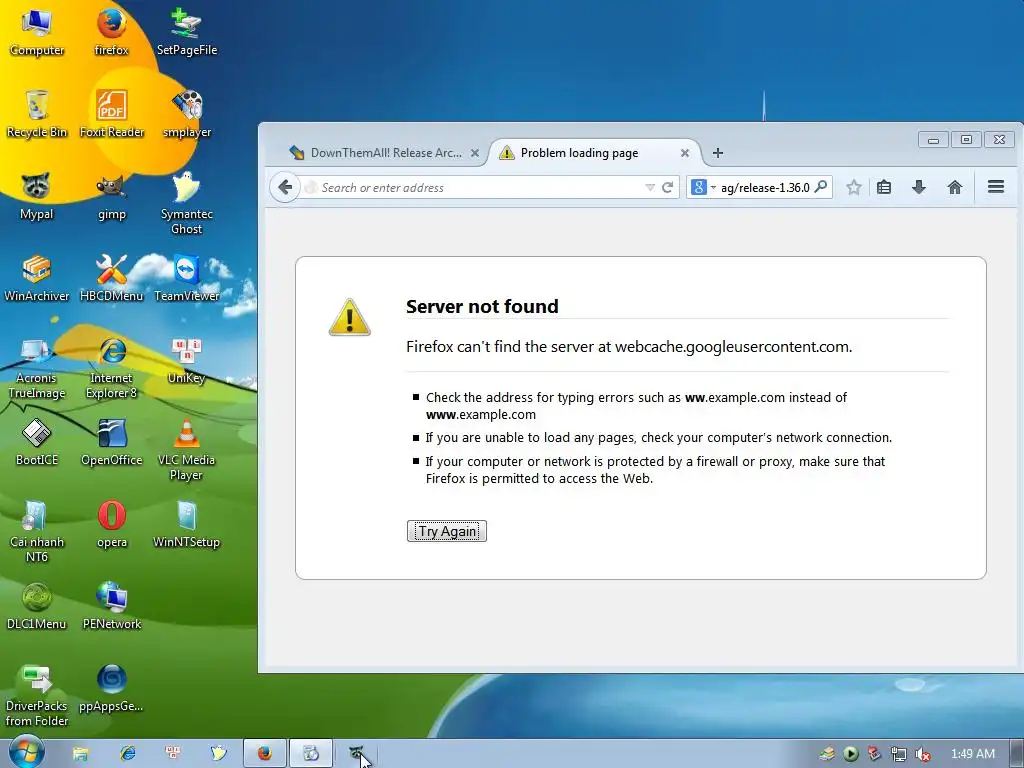Launch firefox from the desktop
Viewport: 1024px width, 768px height.
pyautogui.click(x=112, y=31)
